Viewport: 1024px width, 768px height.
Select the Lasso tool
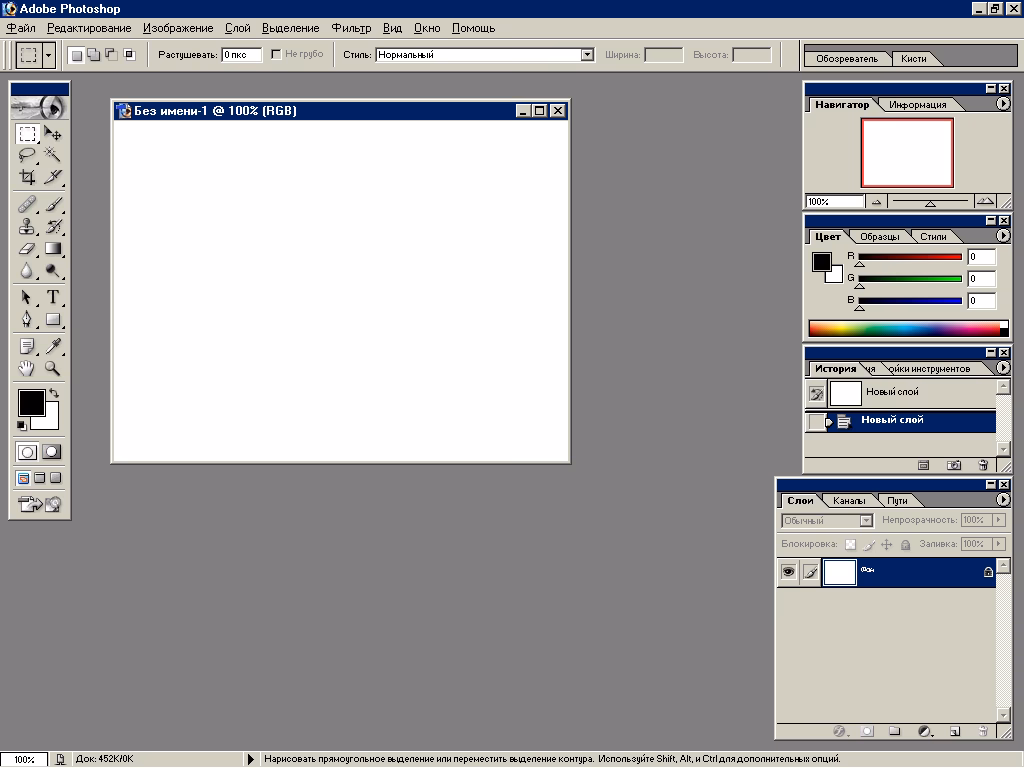[25, 155]
